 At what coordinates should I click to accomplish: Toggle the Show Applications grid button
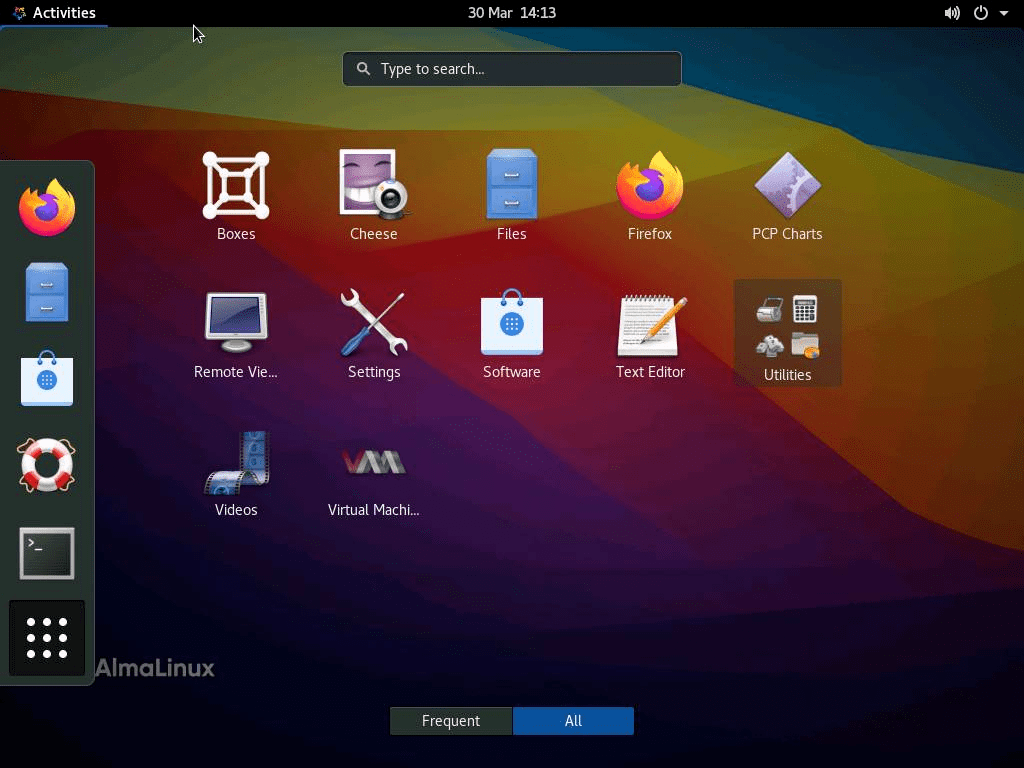click(x=47, y=638)
